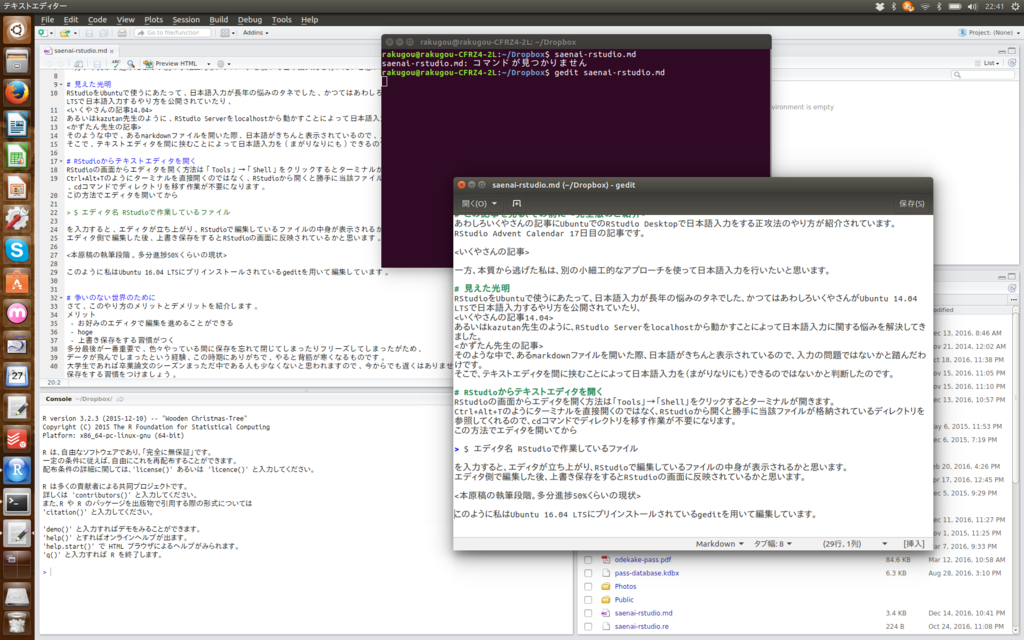Screen dimensions: 1024x640
Task: Open the gear options dropdown beside Preview HTML
Action: pos(223,63)
